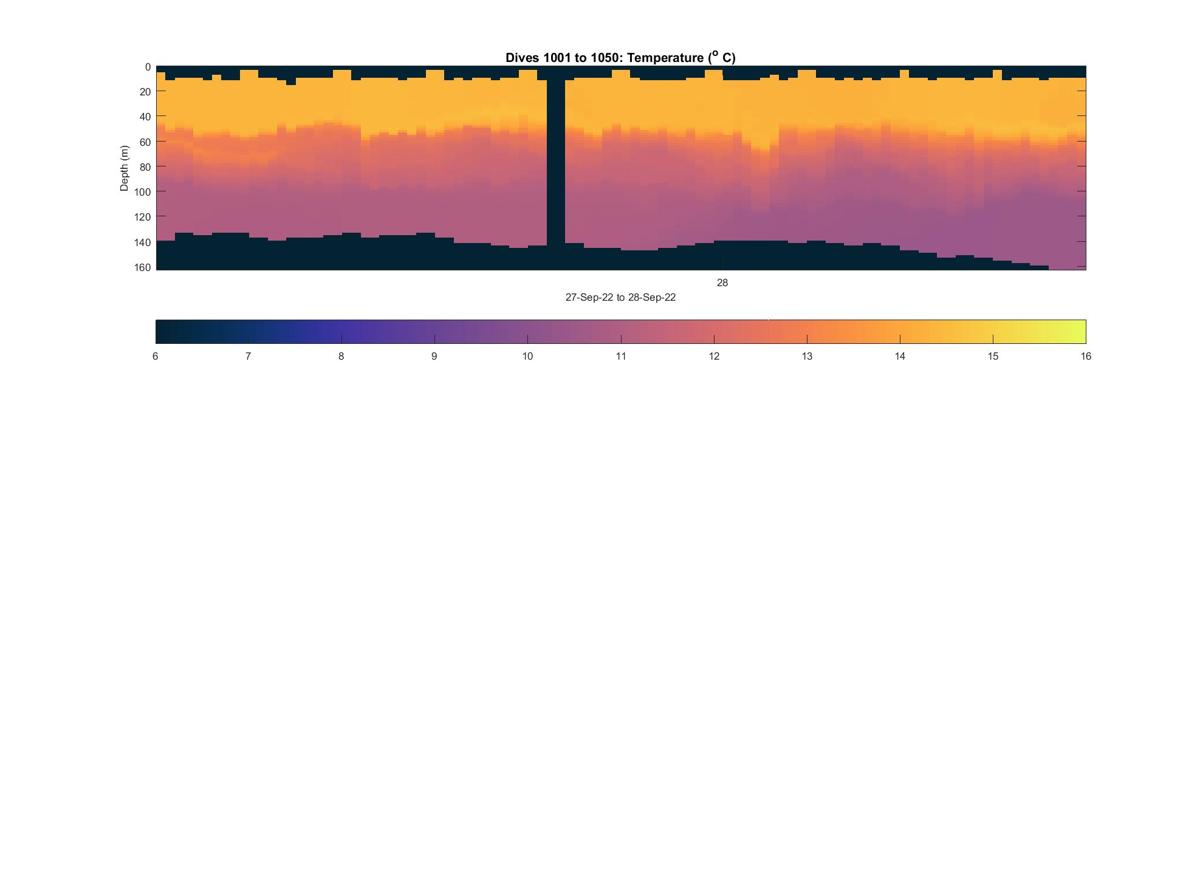The width and height of the screenshot is (1200, 885).
Task: Click colorbar tick label '9'
Action: click(434, 356)
